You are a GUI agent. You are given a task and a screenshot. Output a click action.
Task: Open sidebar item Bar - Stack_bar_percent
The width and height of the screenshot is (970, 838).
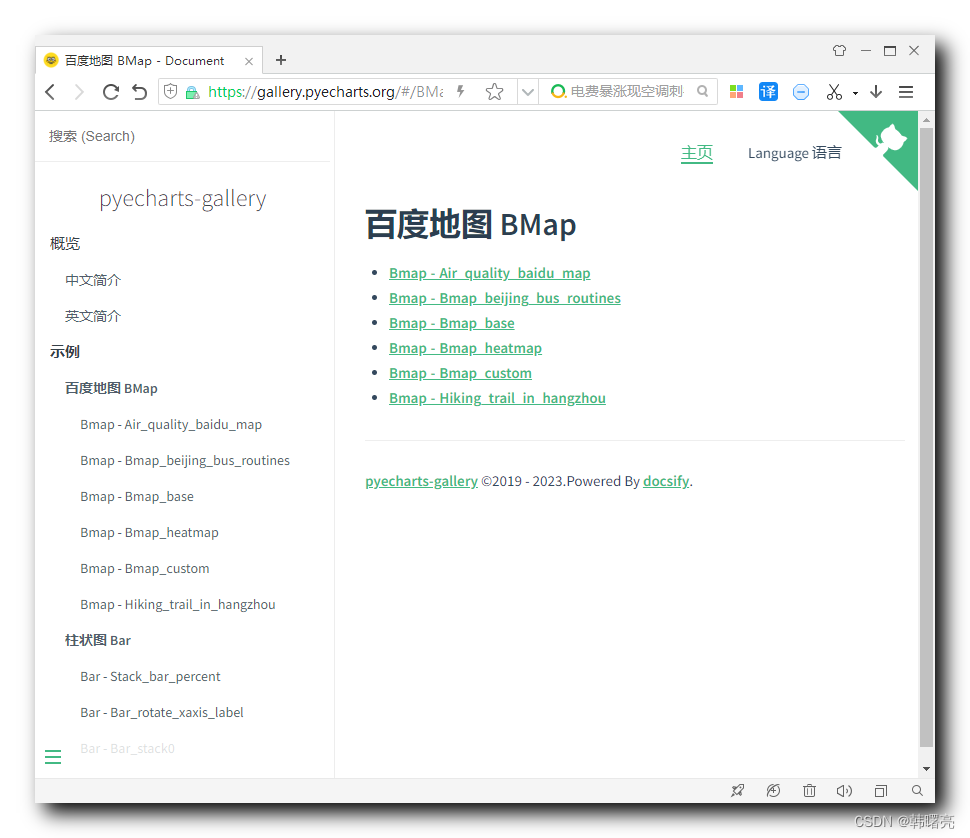click(x=150, y=677)
